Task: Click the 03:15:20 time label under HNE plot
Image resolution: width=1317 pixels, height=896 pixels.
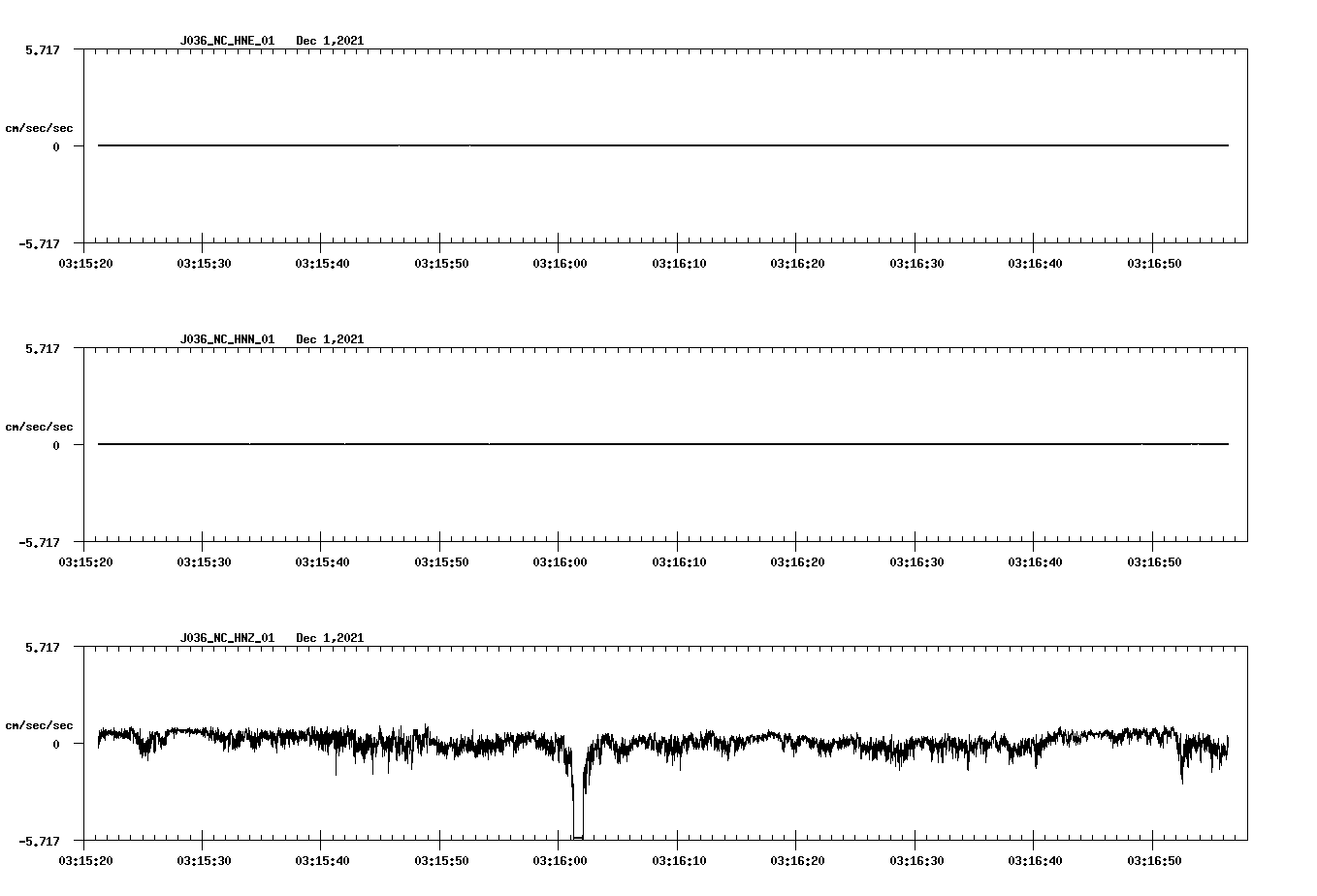Action: coord(85,264)
